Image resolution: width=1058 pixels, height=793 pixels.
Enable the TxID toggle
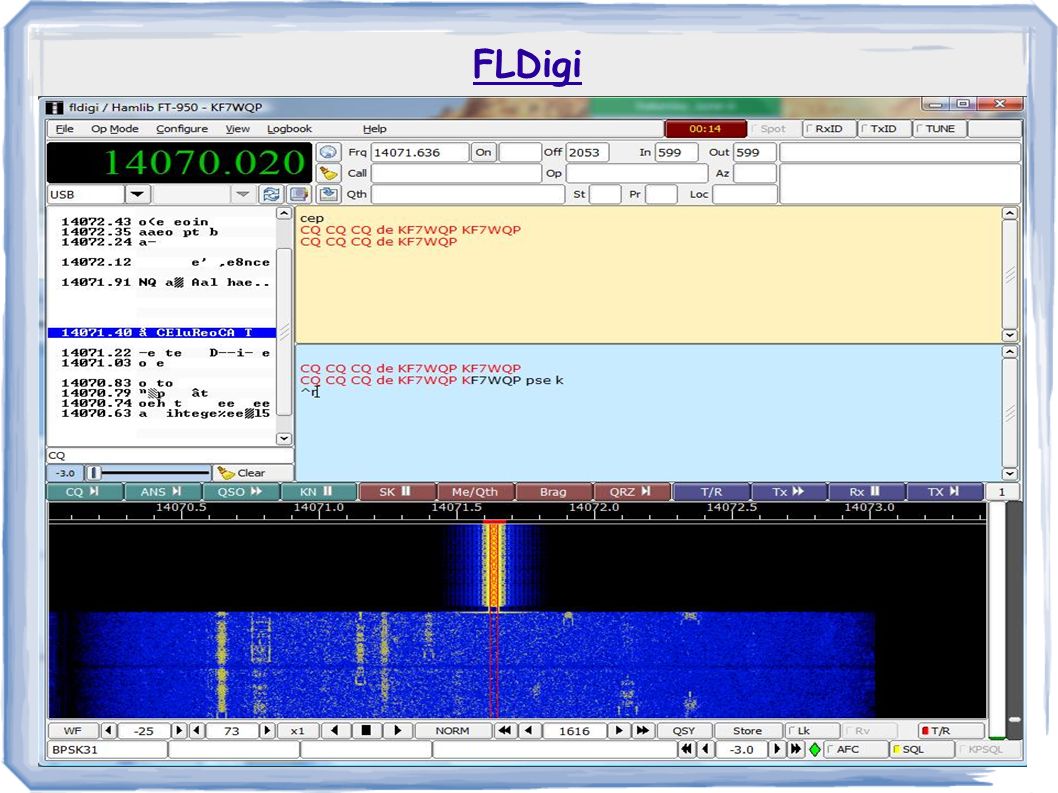[883, 129]
